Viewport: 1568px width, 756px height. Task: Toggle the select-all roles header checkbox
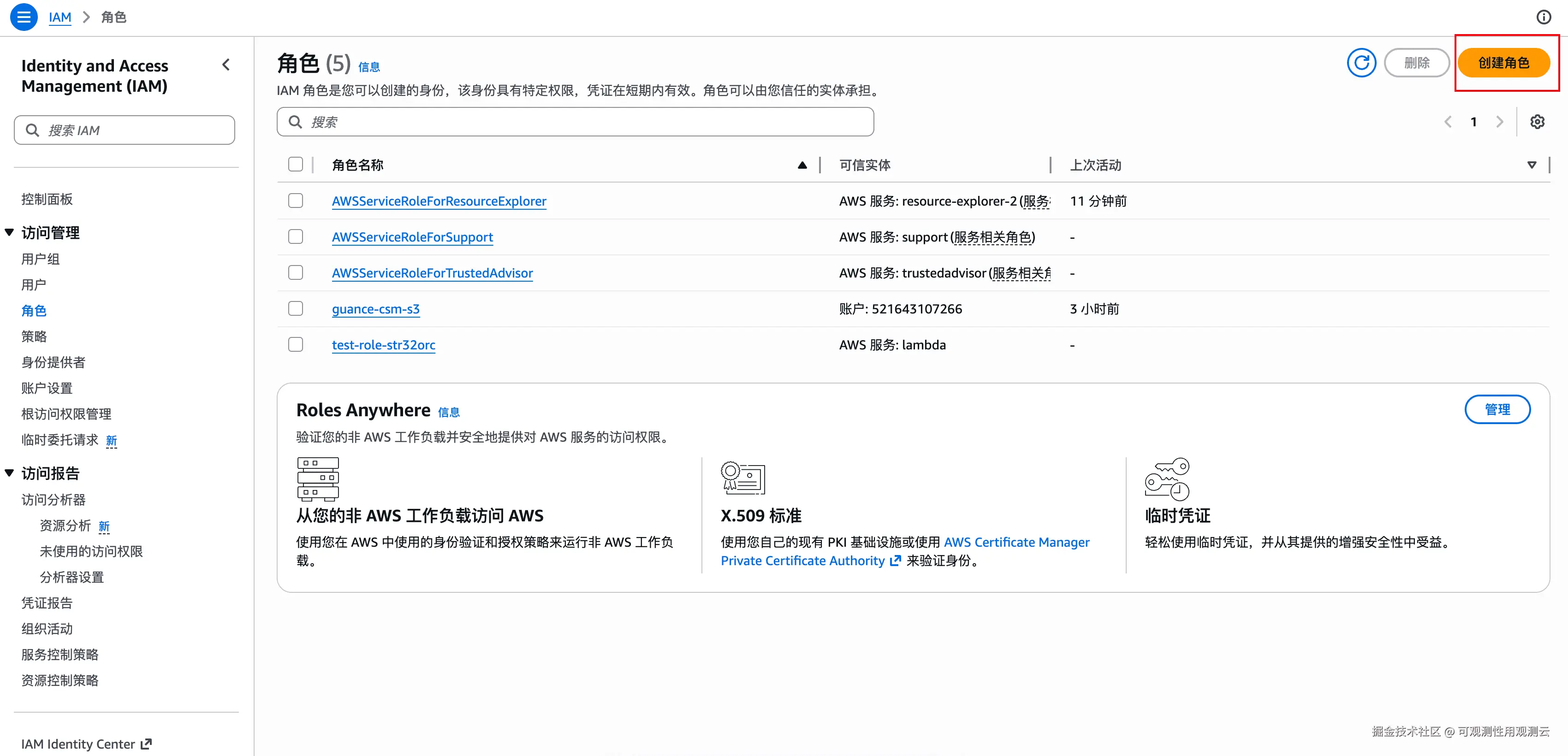coord(295,164)
